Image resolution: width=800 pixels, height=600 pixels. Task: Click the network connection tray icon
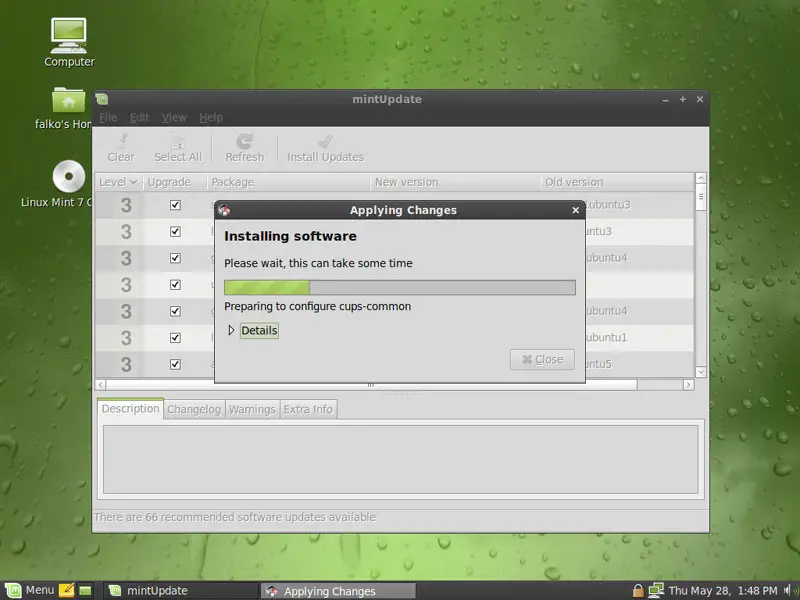[x=656, y=591]
